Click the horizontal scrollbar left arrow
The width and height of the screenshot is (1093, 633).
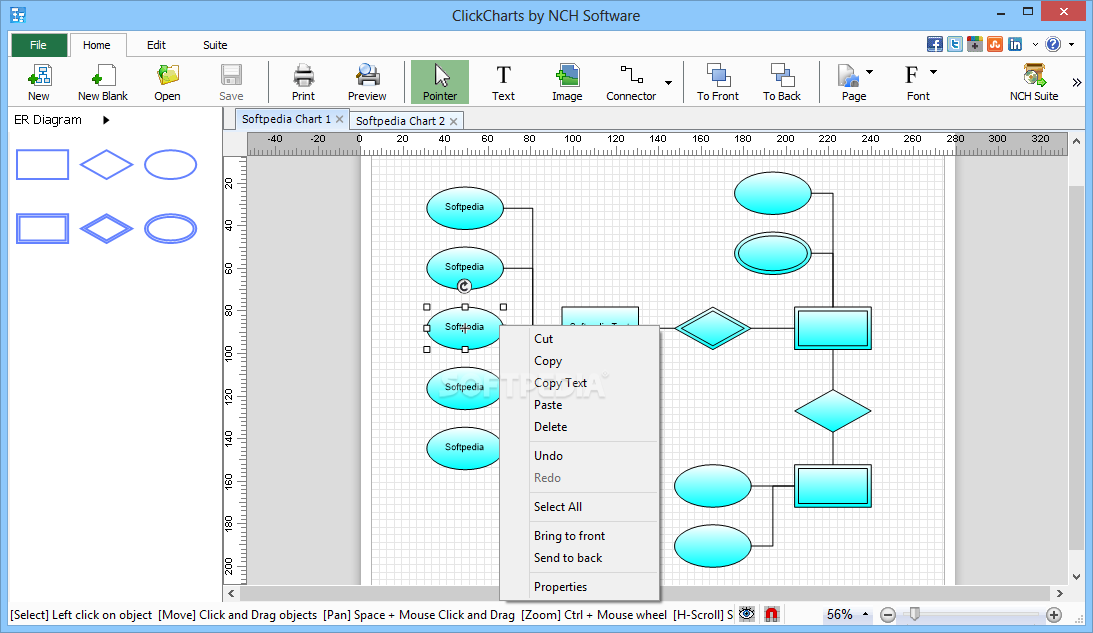click(x=231, y=593)
